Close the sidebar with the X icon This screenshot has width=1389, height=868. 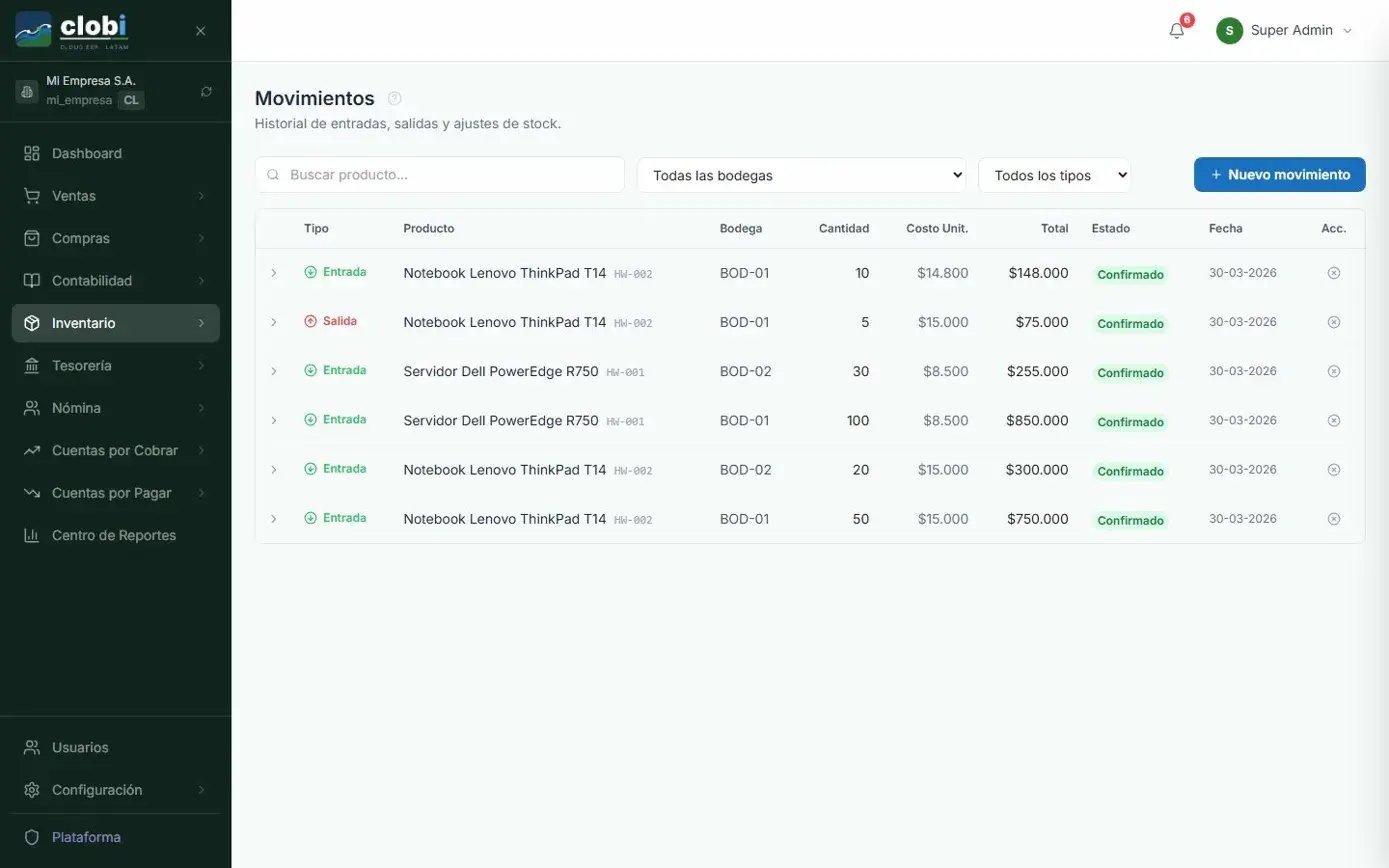pyautogui.click(x=200, y=31)
